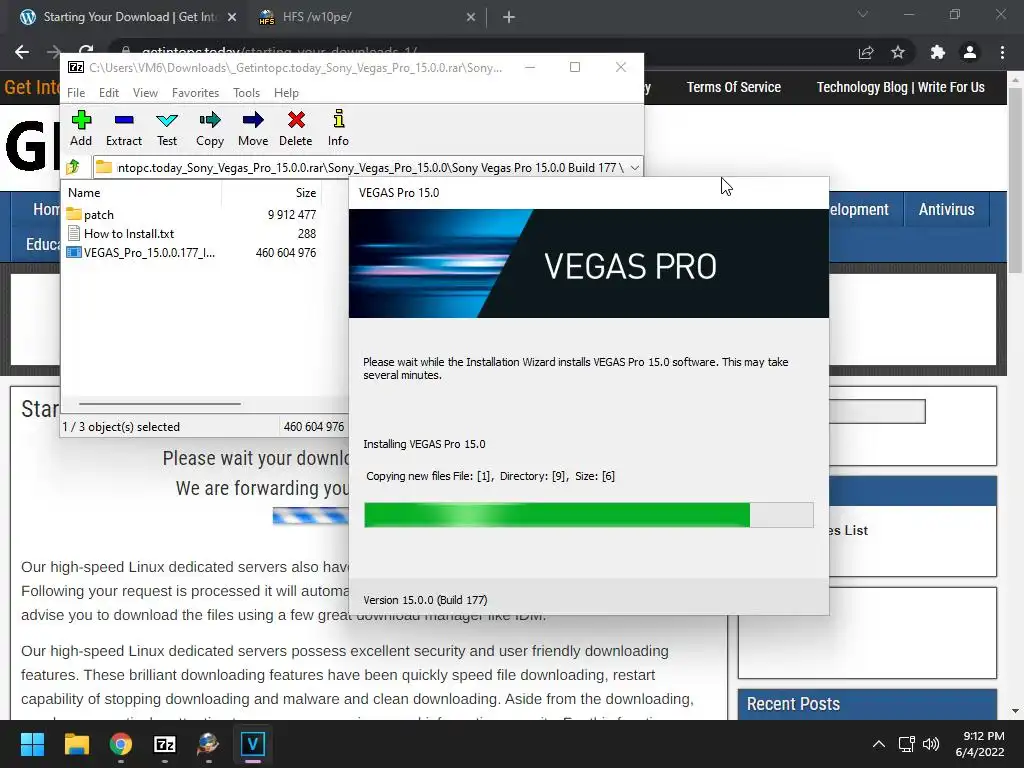Screen dimensions: 1024x768
Task: Open the Antivirus category on website
Action: (x=946, y=210)
